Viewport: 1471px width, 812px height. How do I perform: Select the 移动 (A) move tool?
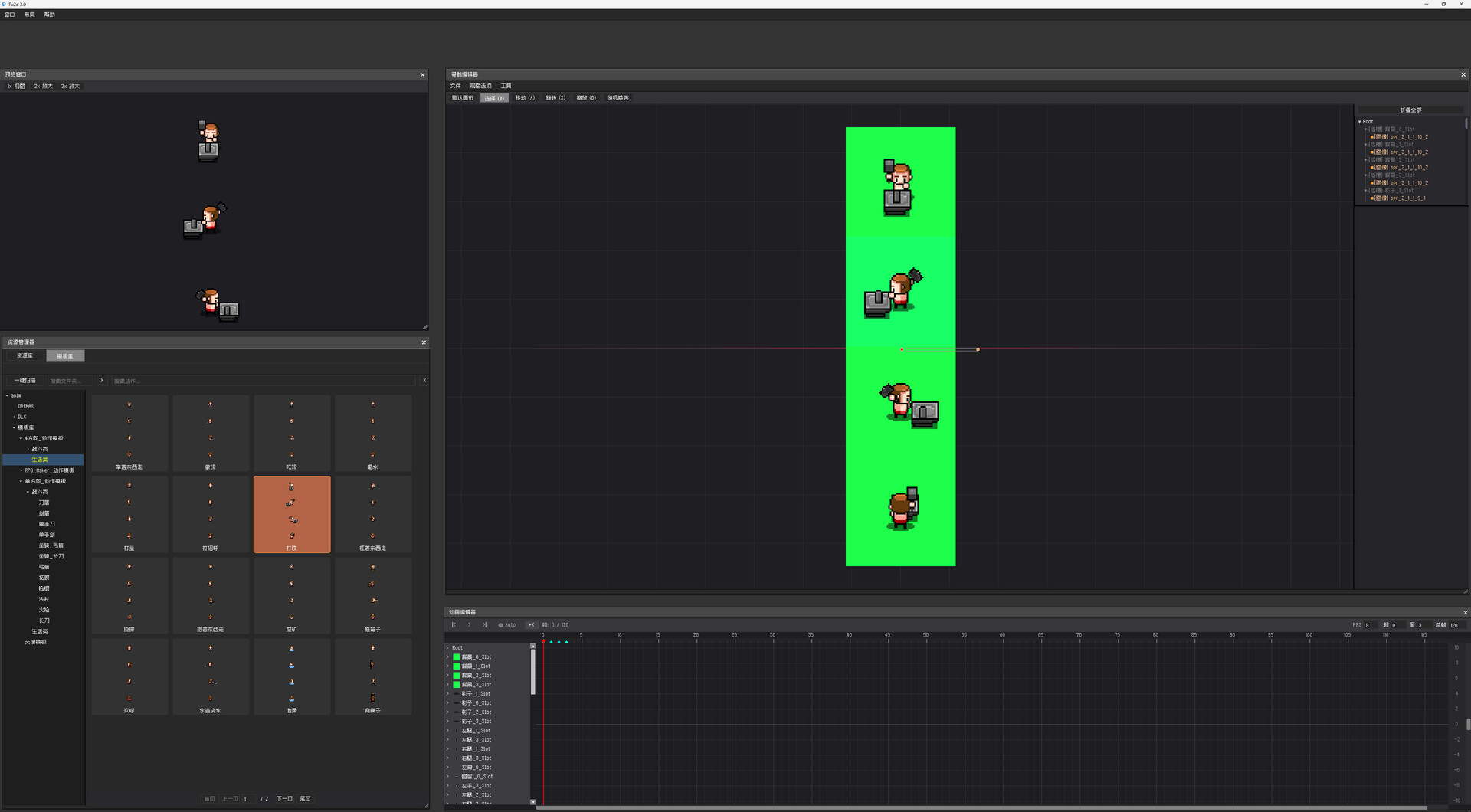coord(525,98)
